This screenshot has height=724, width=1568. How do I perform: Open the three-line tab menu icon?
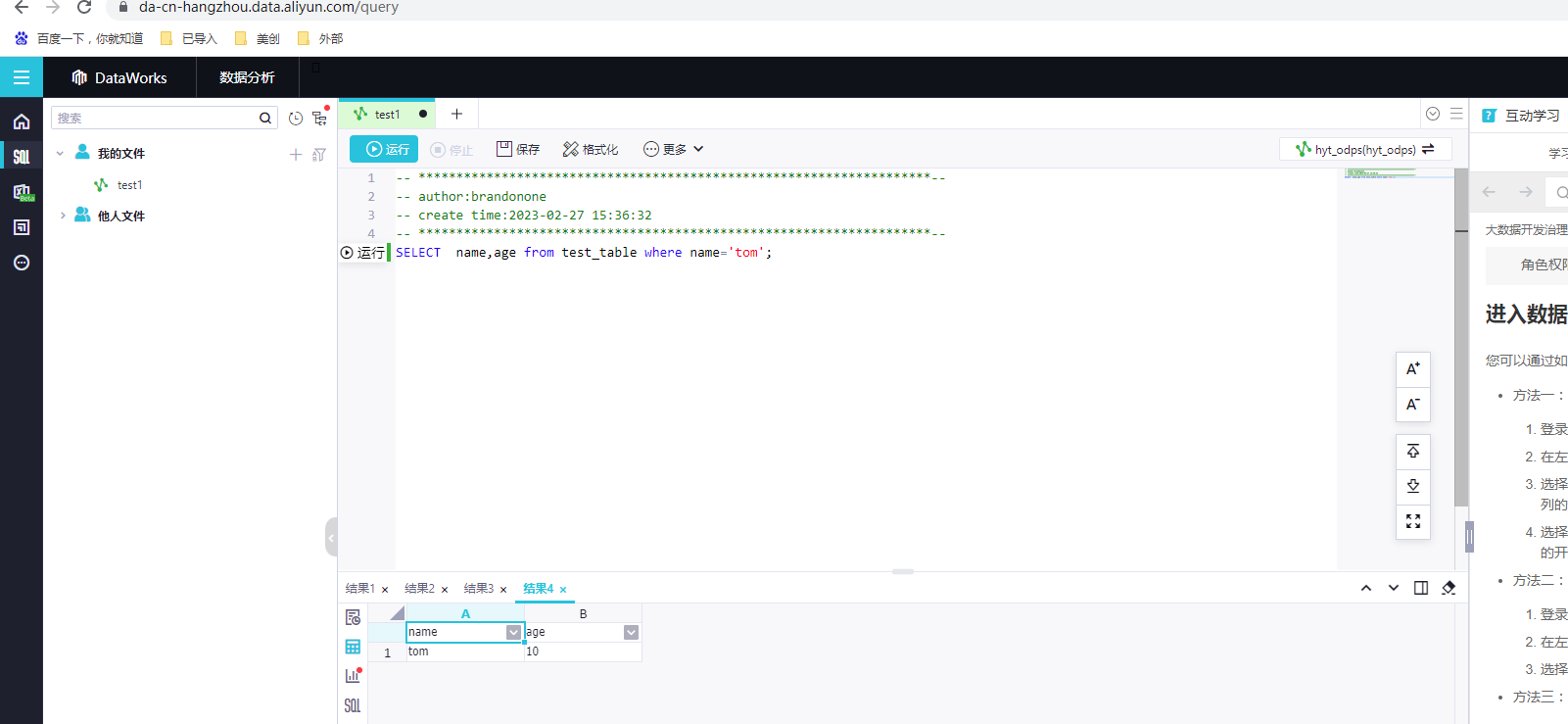pos(1456,114)
